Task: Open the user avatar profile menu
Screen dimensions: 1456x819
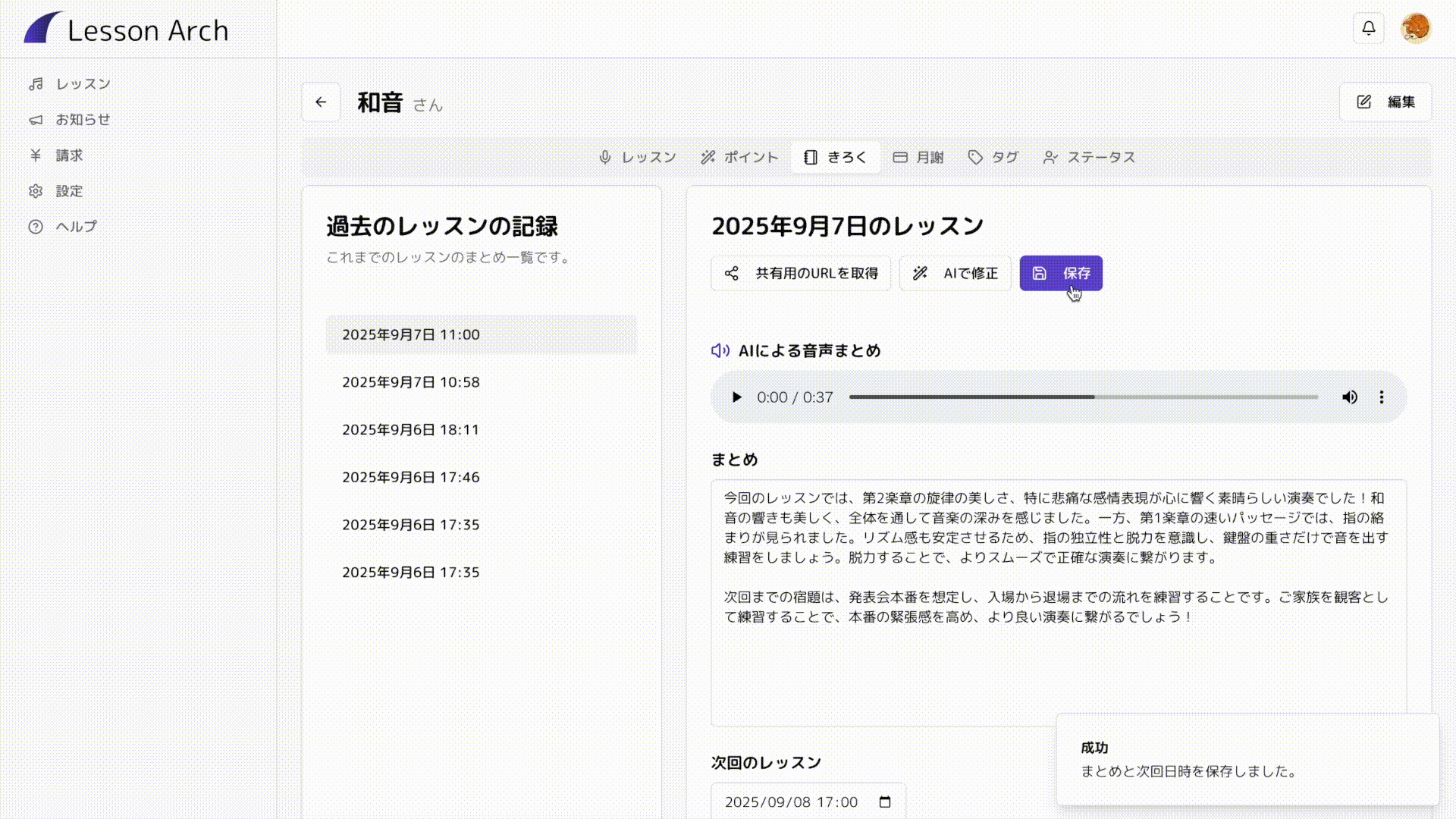Action: 1415,29
